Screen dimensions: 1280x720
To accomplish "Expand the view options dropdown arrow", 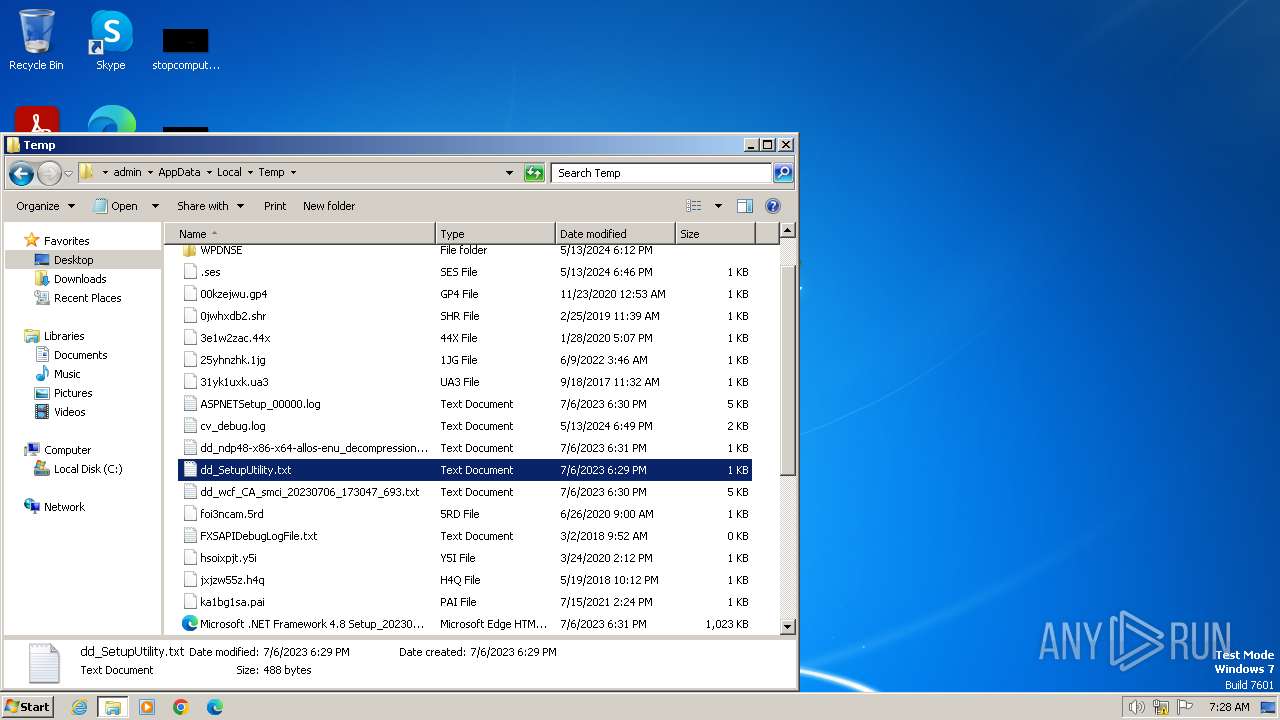I will point(718,206).
